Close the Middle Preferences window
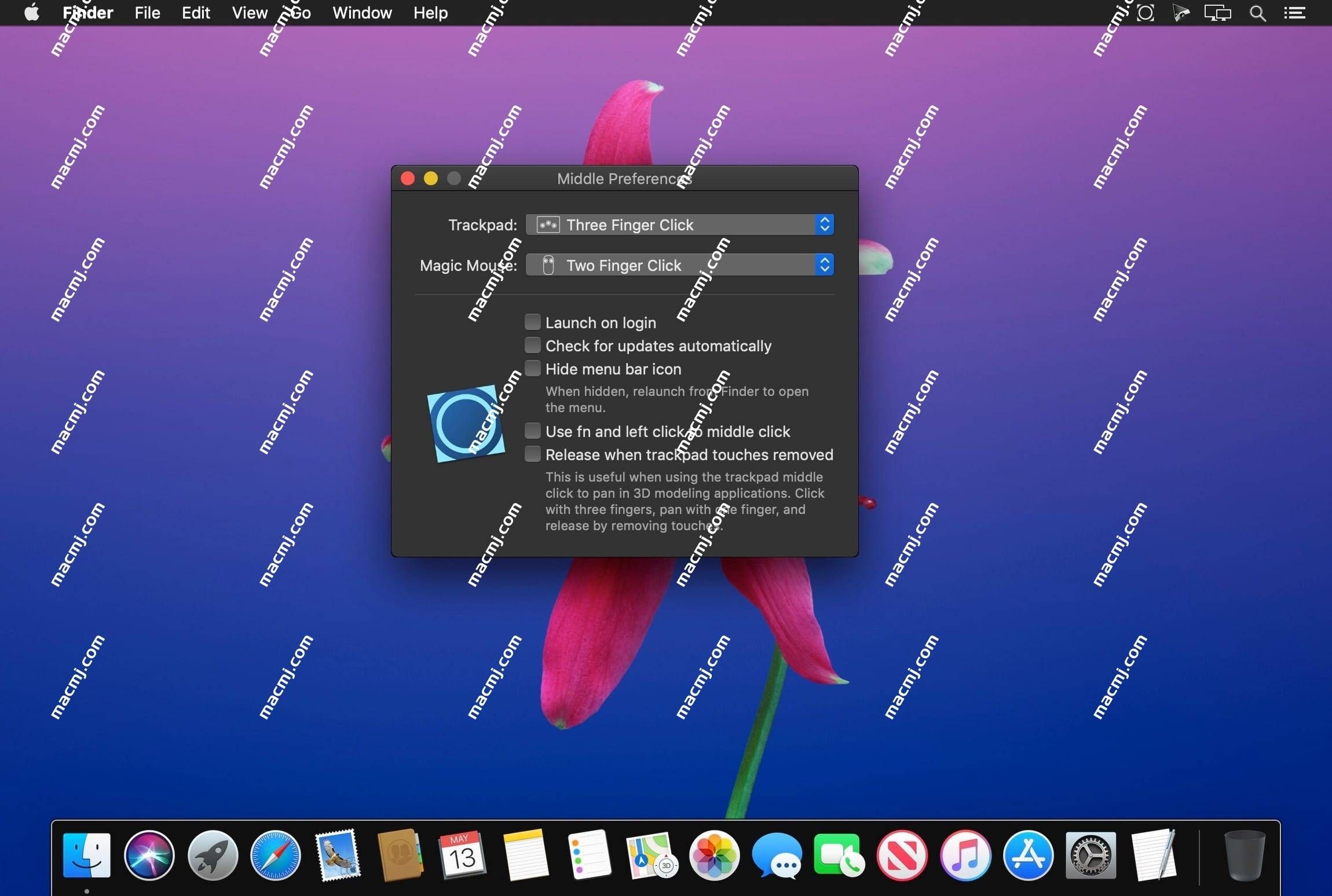This screenshot has width=1332, height=896. click(x=408, y=178)
